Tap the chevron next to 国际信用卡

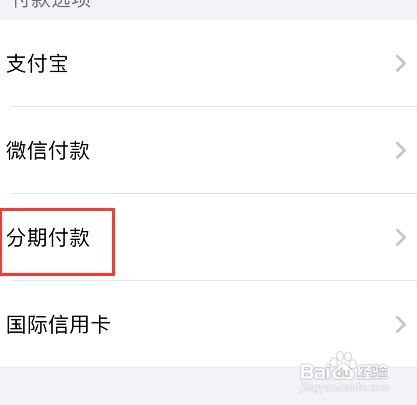tap(401, 324)
